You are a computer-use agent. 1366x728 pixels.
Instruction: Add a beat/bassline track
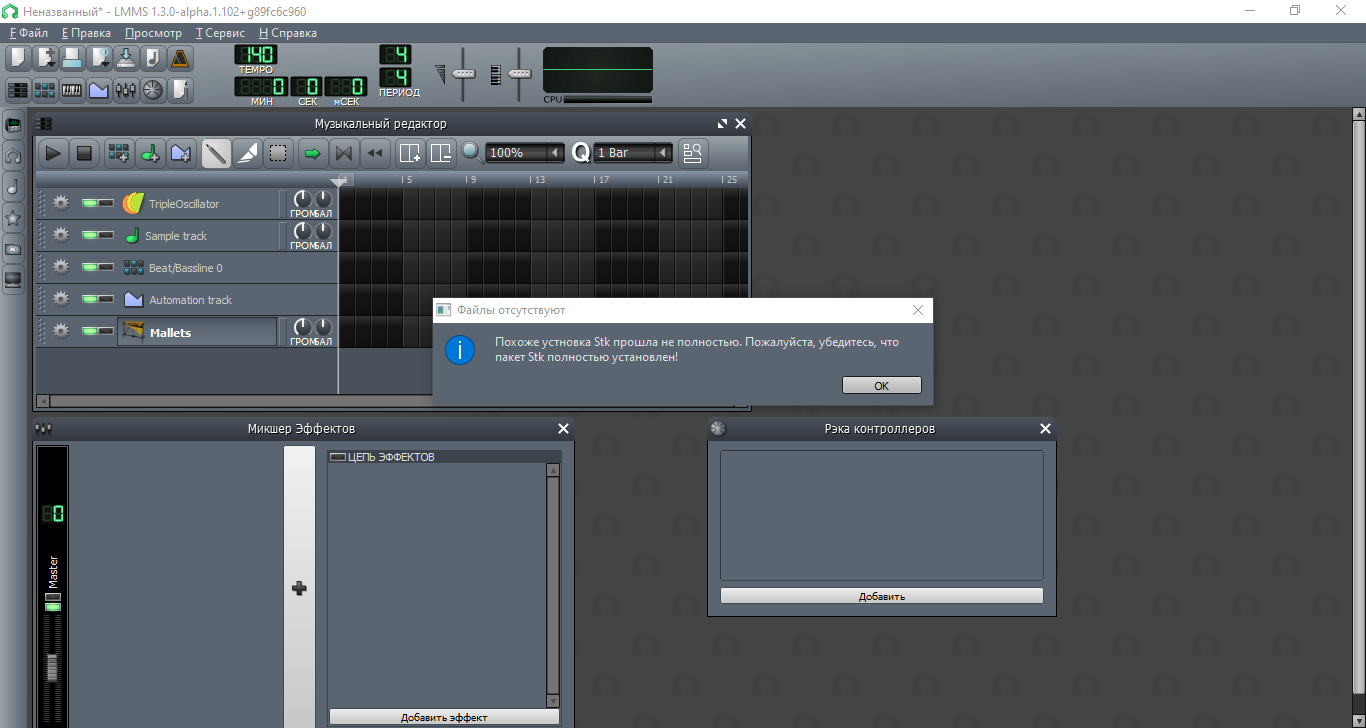pos(119,153)
